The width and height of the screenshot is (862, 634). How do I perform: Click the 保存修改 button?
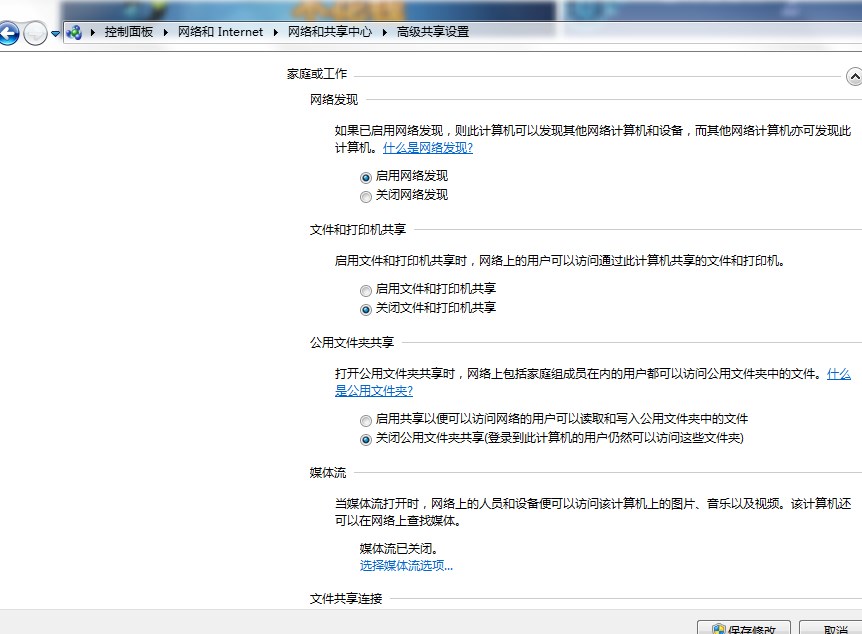click(744, 627)
